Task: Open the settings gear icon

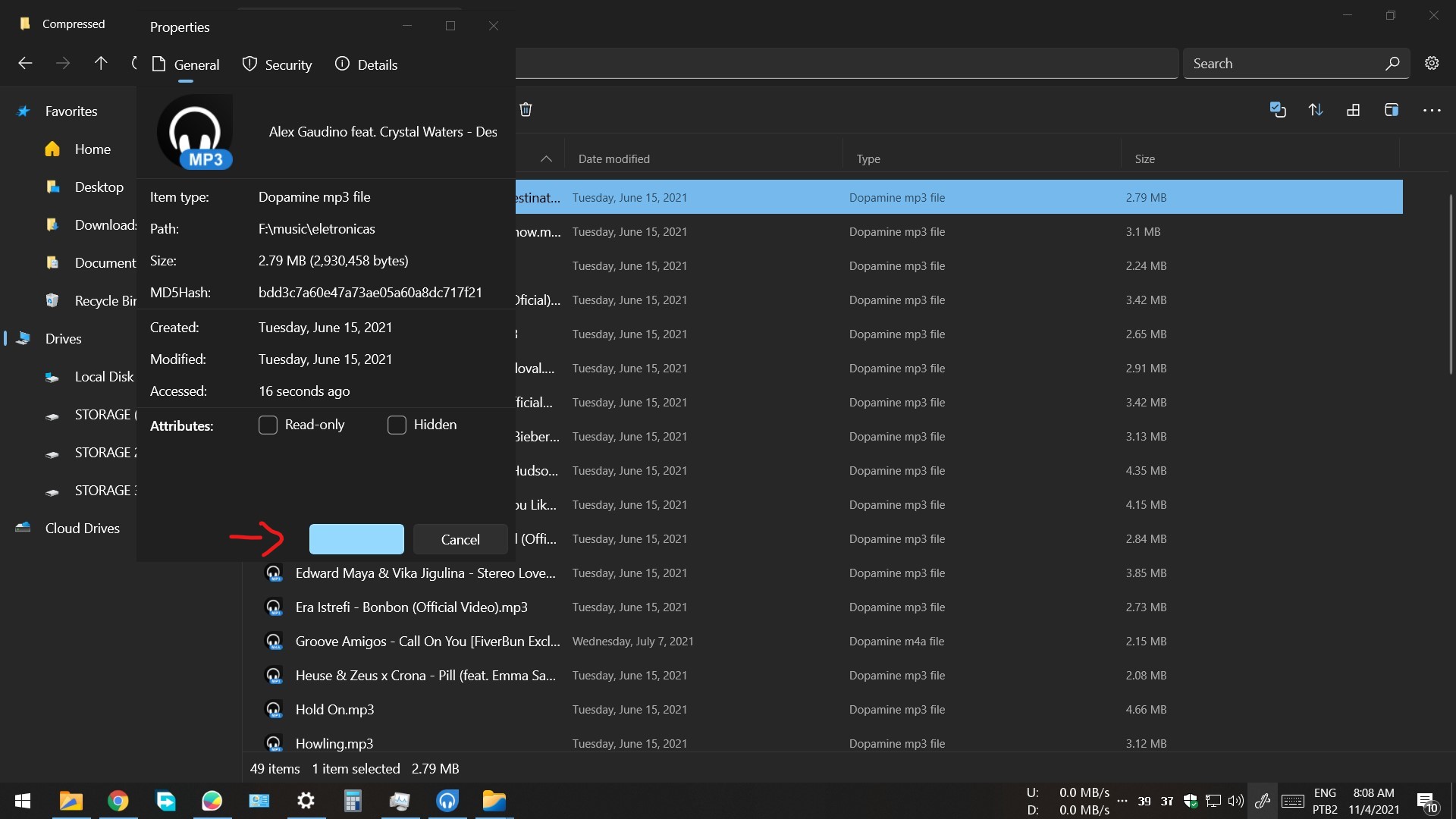Action: [x=1432, y=64]
